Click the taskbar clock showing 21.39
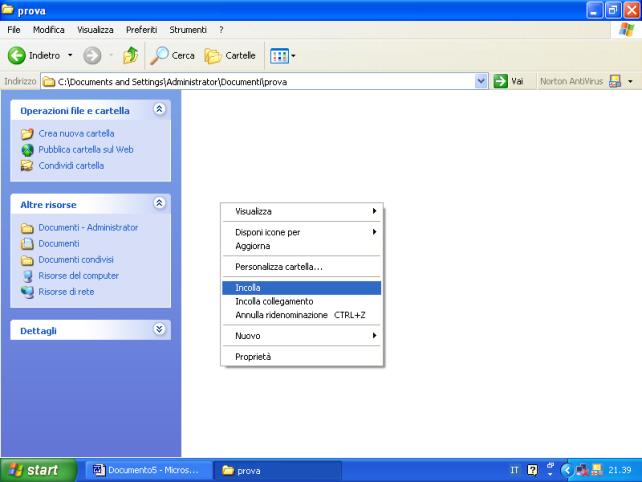Screen dimensions: 642x482 (x=619, y=470)
